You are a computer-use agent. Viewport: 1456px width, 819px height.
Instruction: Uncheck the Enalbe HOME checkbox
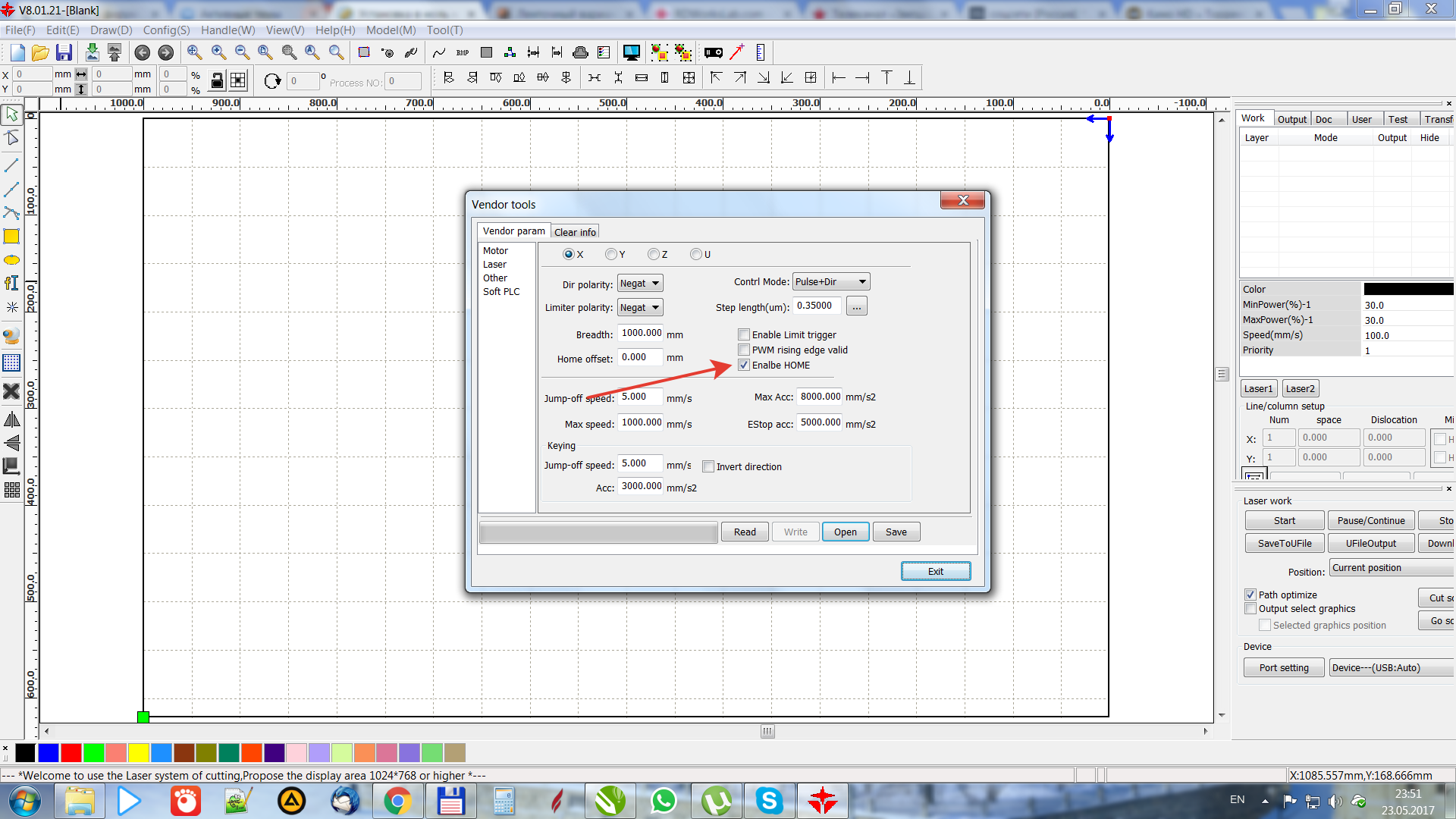[744, 366]
